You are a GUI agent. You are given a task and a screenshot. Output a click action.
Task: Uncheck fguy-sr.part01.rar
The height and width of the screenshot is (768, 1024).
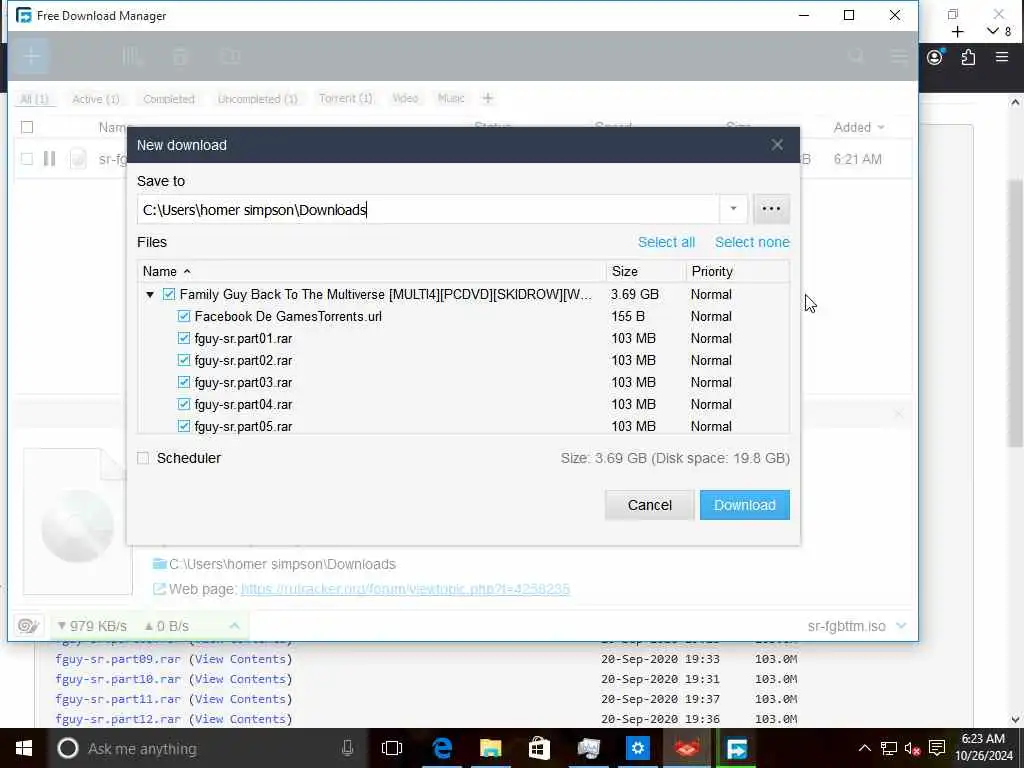[184, 338]
